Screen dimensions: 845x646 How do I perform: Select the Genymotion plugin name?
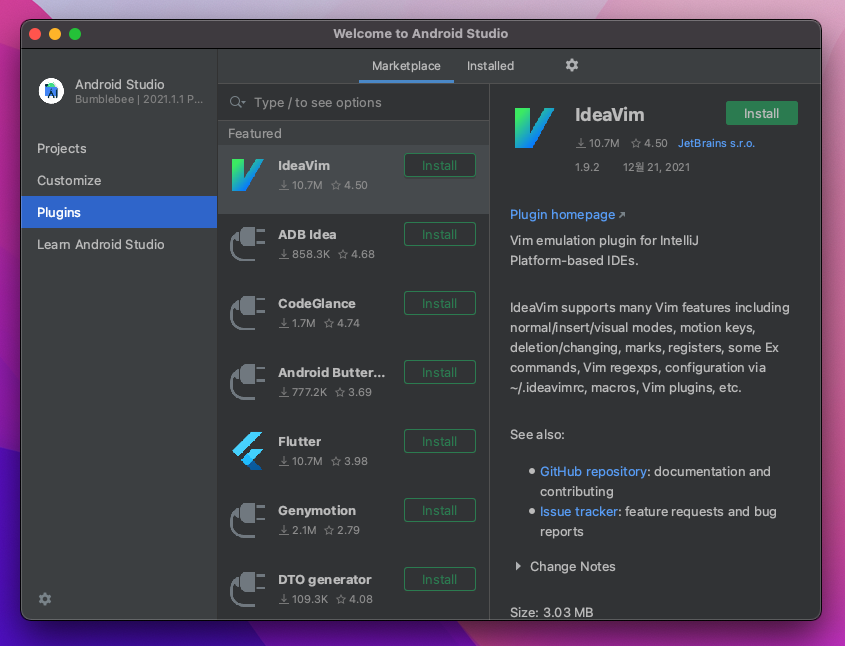pos(317,510)
